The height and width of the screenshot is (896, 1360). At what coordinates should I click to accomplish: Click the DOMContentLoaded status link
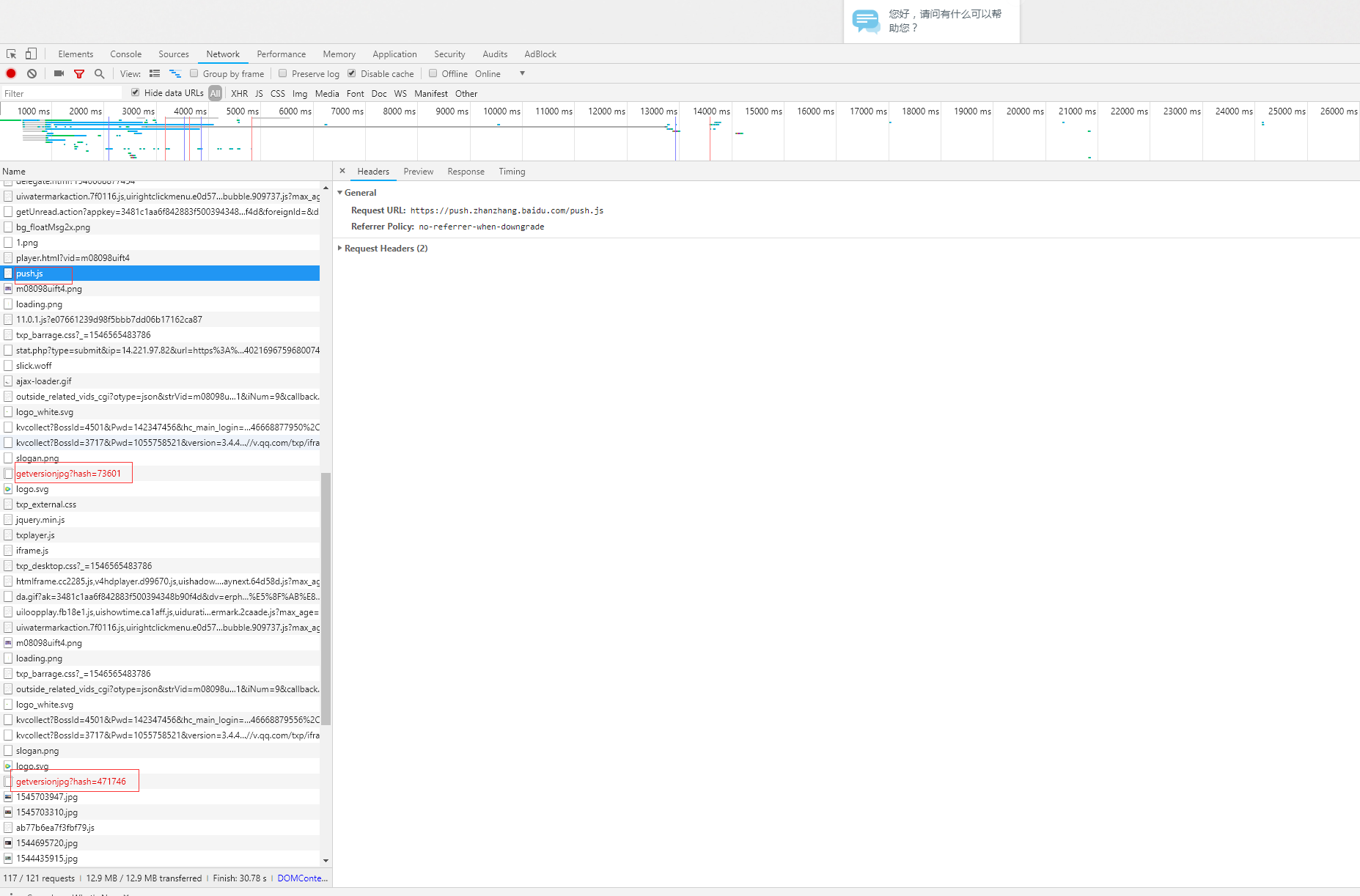(303, 878)
